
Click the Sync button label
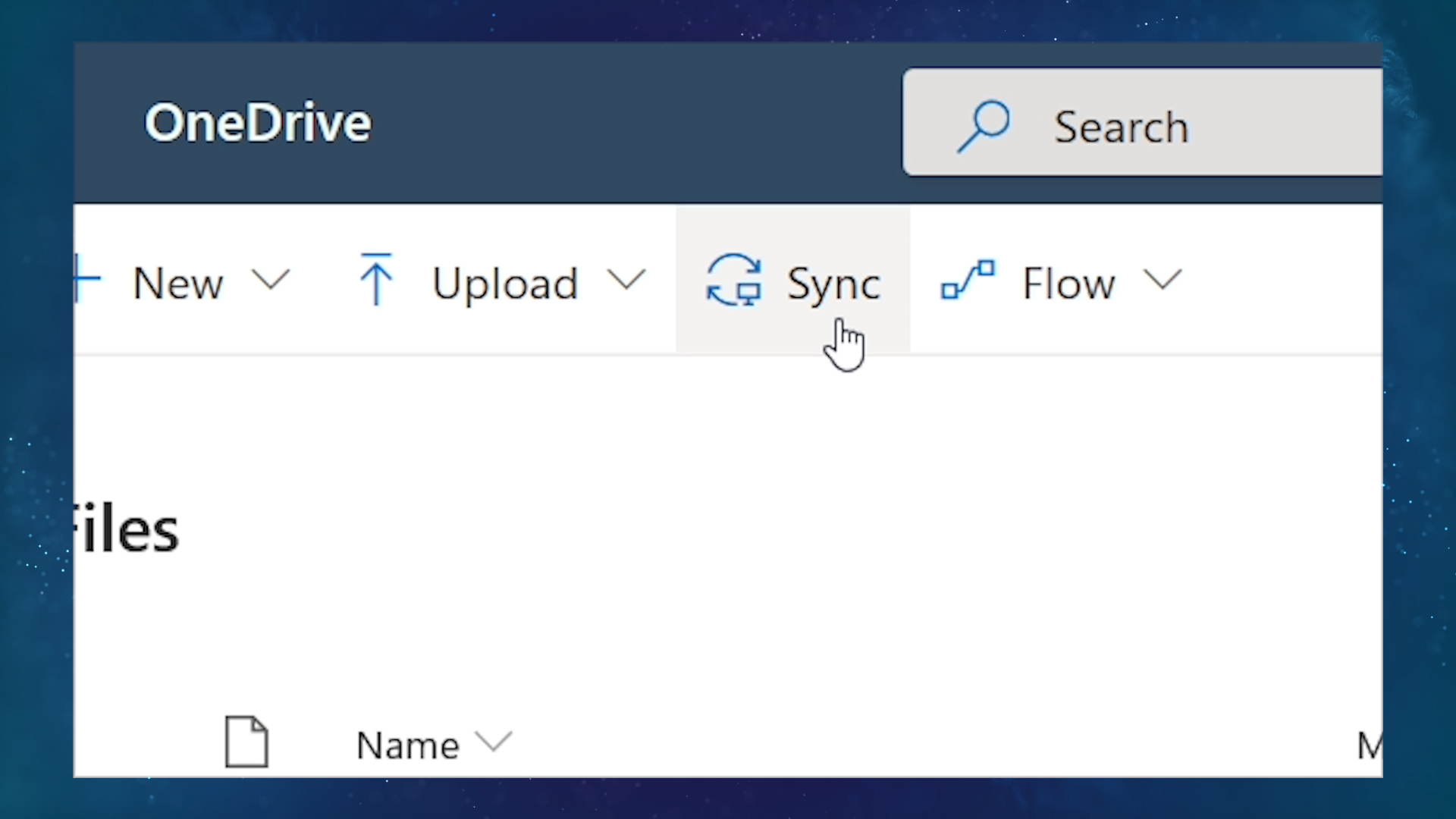pyautogui.click(x=833, y=284)
